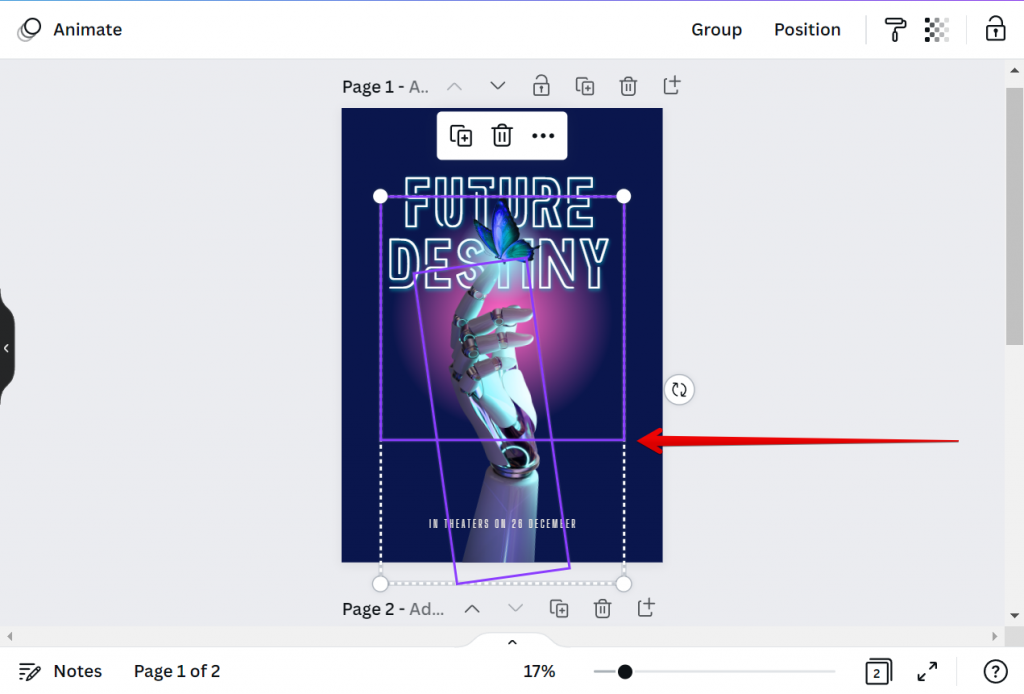This screenshot has height=694, width=1024.
Task: Delete selection using floating toolbar trash
Action: pos(502,136)
